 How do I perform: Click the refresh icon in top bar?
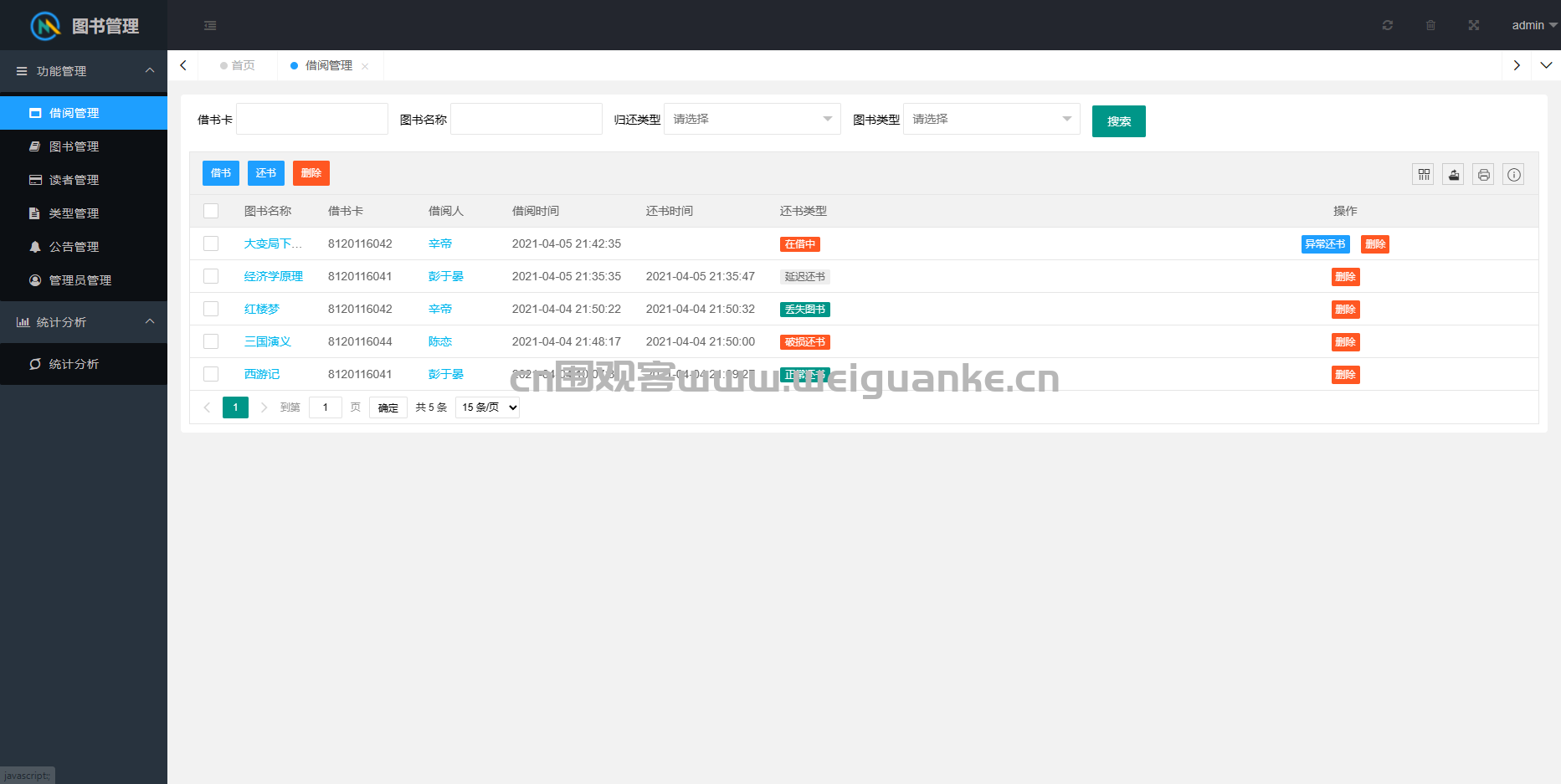tap(1388, 25)
